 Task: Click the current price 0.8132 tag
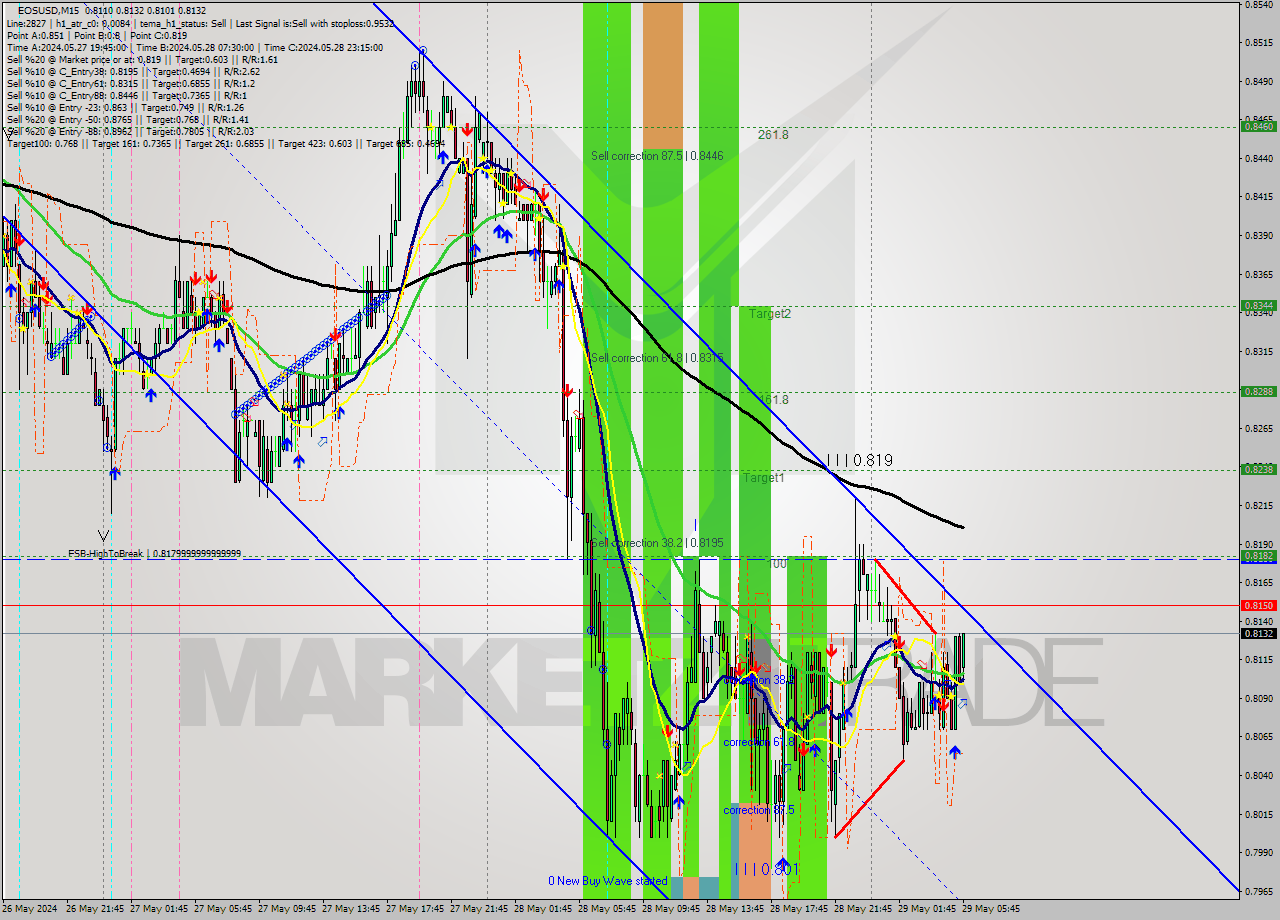[1258, 633]
